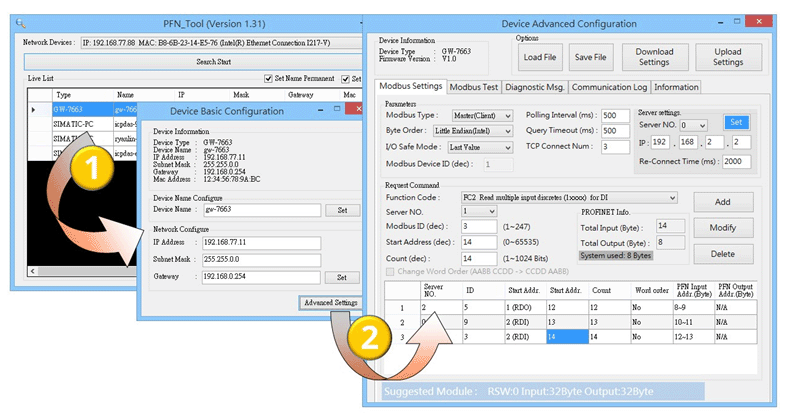Open Communication Log tab
The image size is (789, 420).
coord(609,87)
